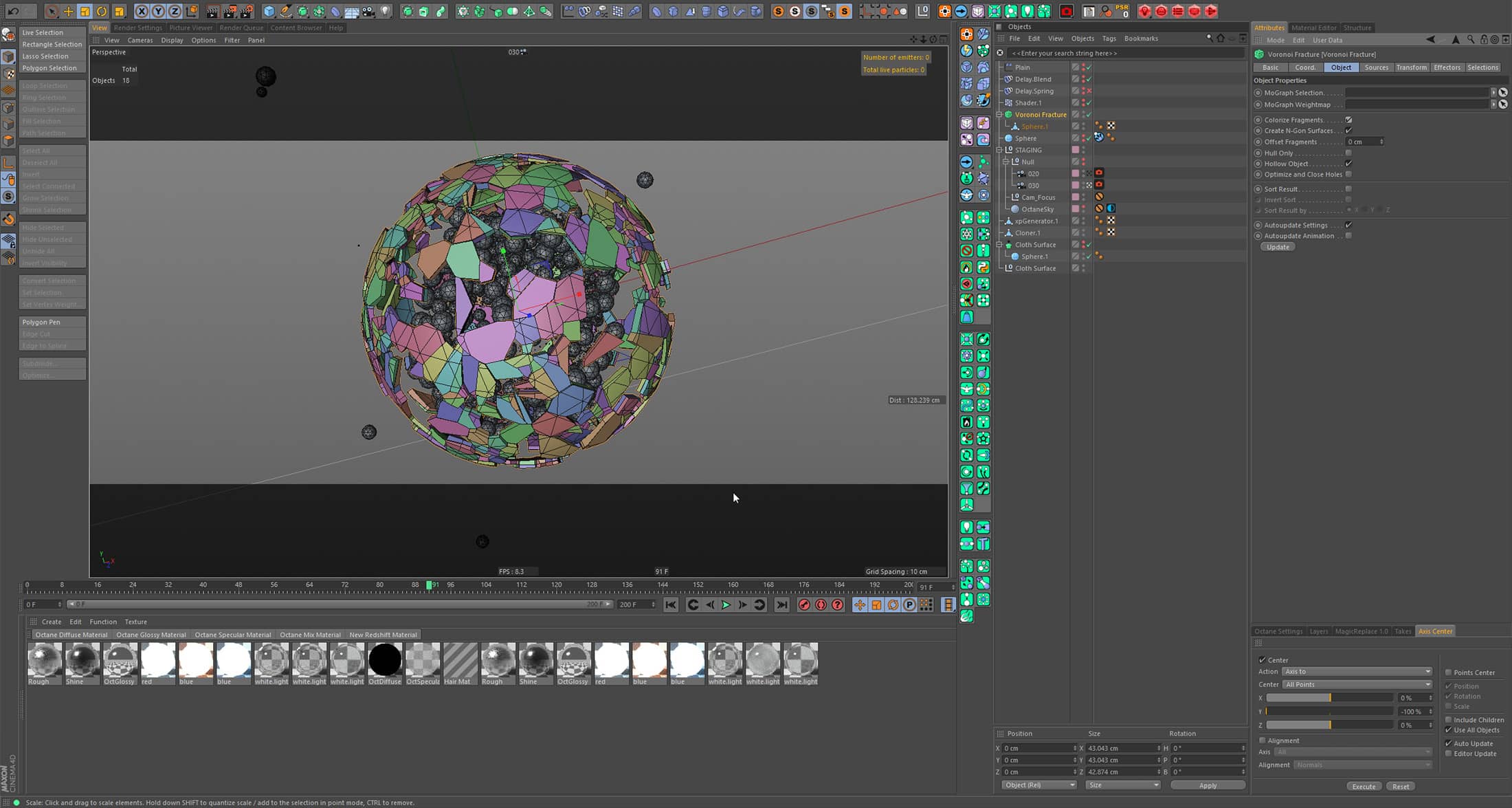Viewport: 1512px width, 808px height.
Task: Select the Voronoi Fracture object
Action: click(1040, 114)
